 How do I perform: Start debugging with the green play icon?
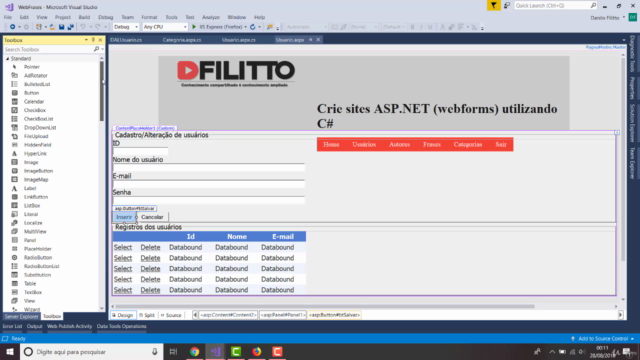click(194, 27)
